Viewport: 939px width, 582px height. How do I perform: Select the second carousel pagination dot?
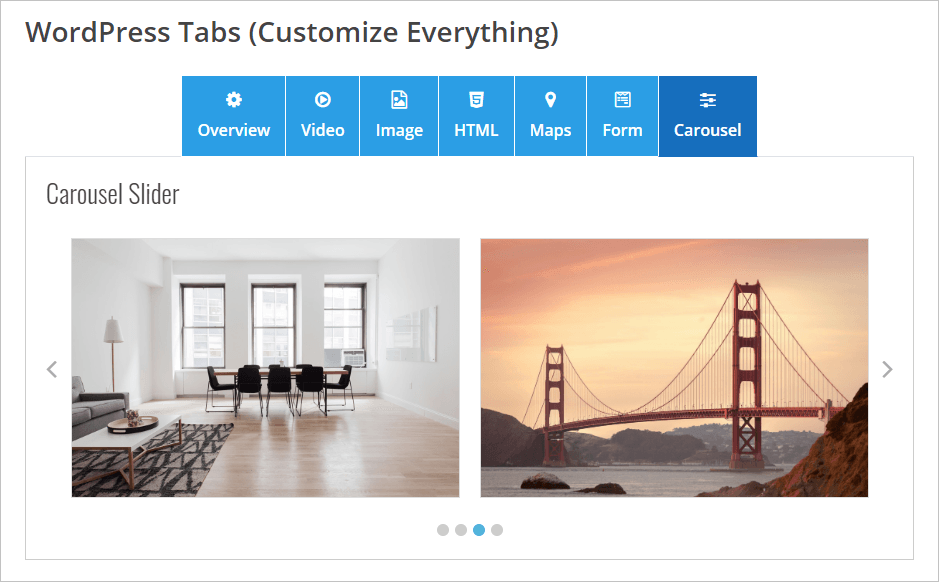coord(461,530)
